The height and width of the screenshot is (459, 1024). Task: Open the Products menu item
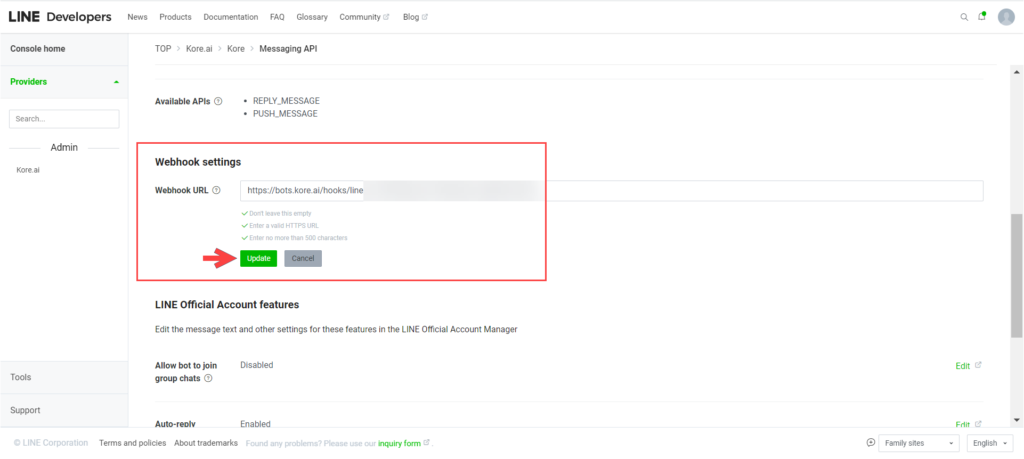(x=175, y=17)
